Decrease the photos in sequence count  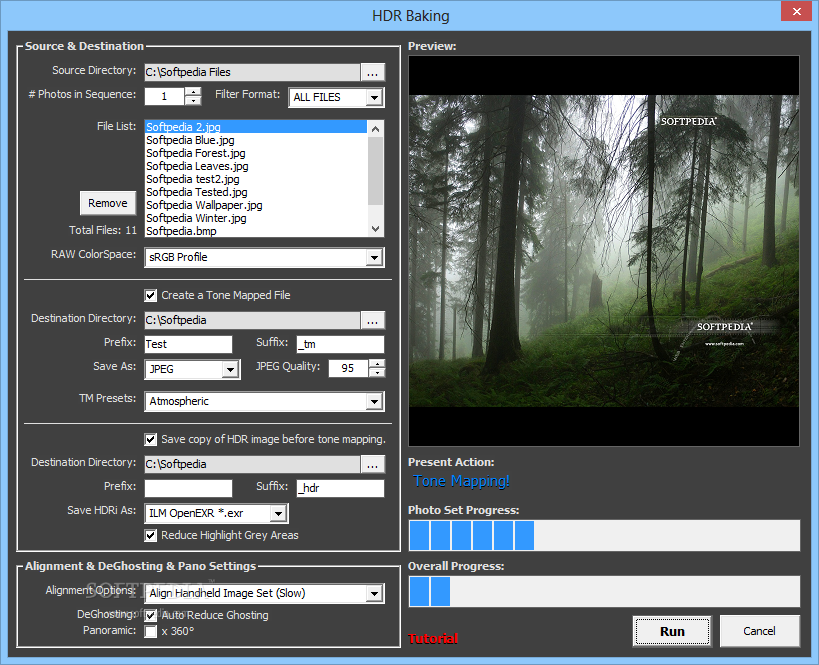[193, 100]
